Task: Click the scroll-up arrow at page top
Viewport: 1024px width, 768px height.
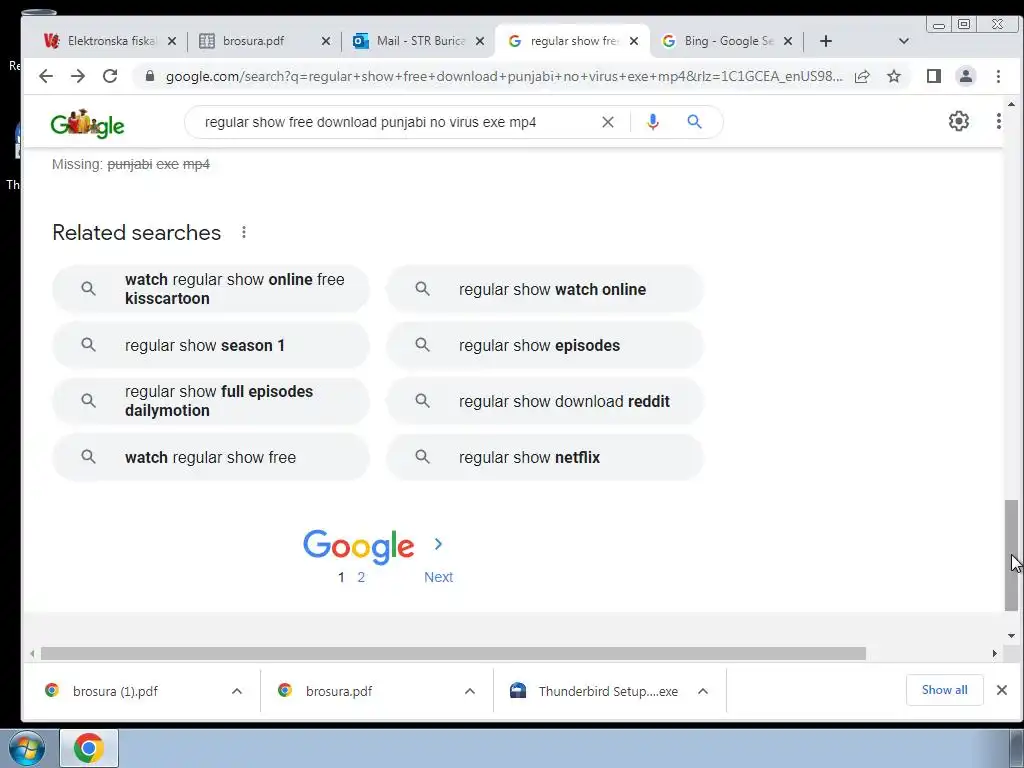Action: pyautogui.click(x=1011, y=104)
